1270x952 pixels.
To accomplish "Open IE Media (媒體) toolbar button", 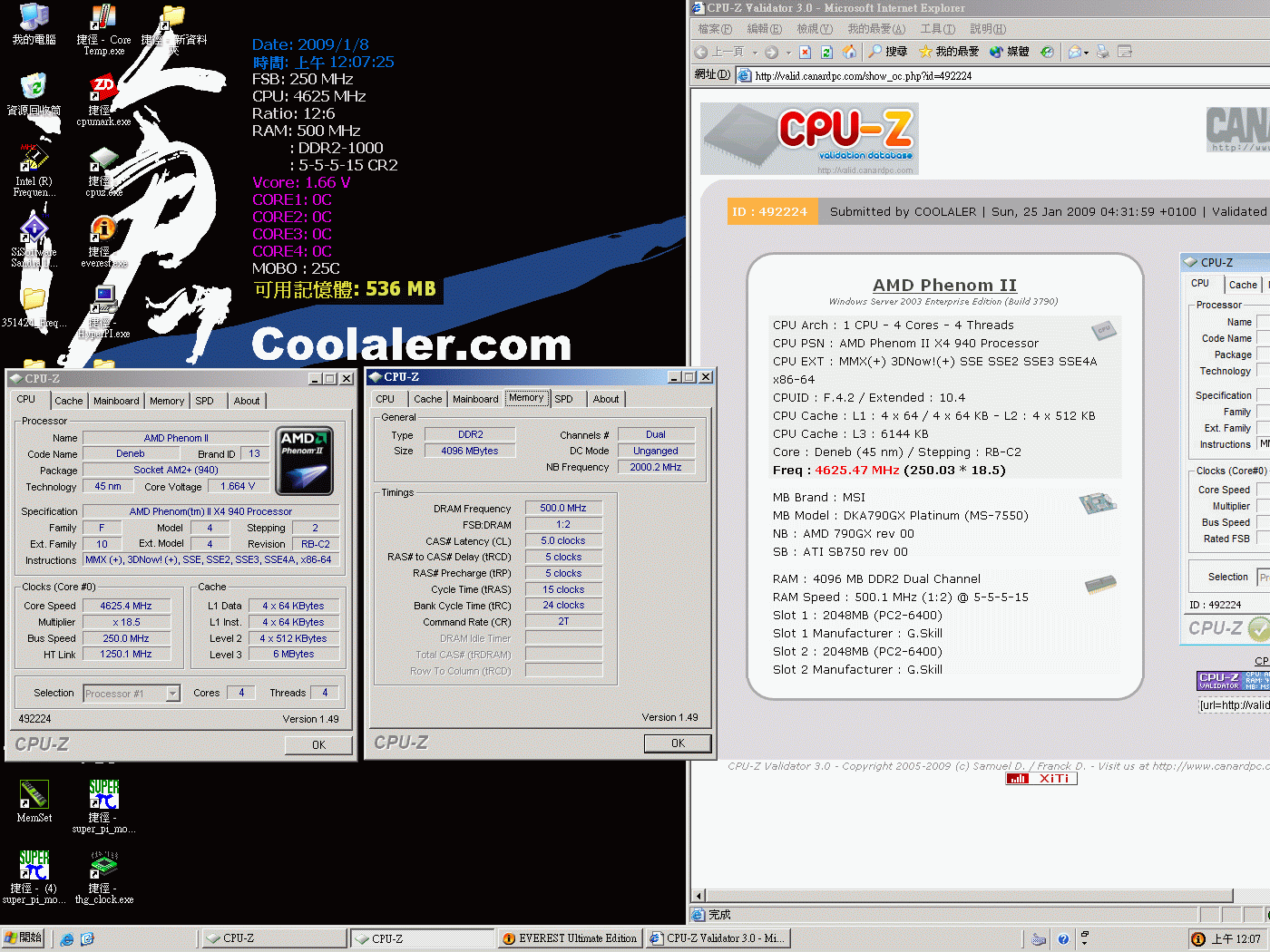I will [1009, 52].
